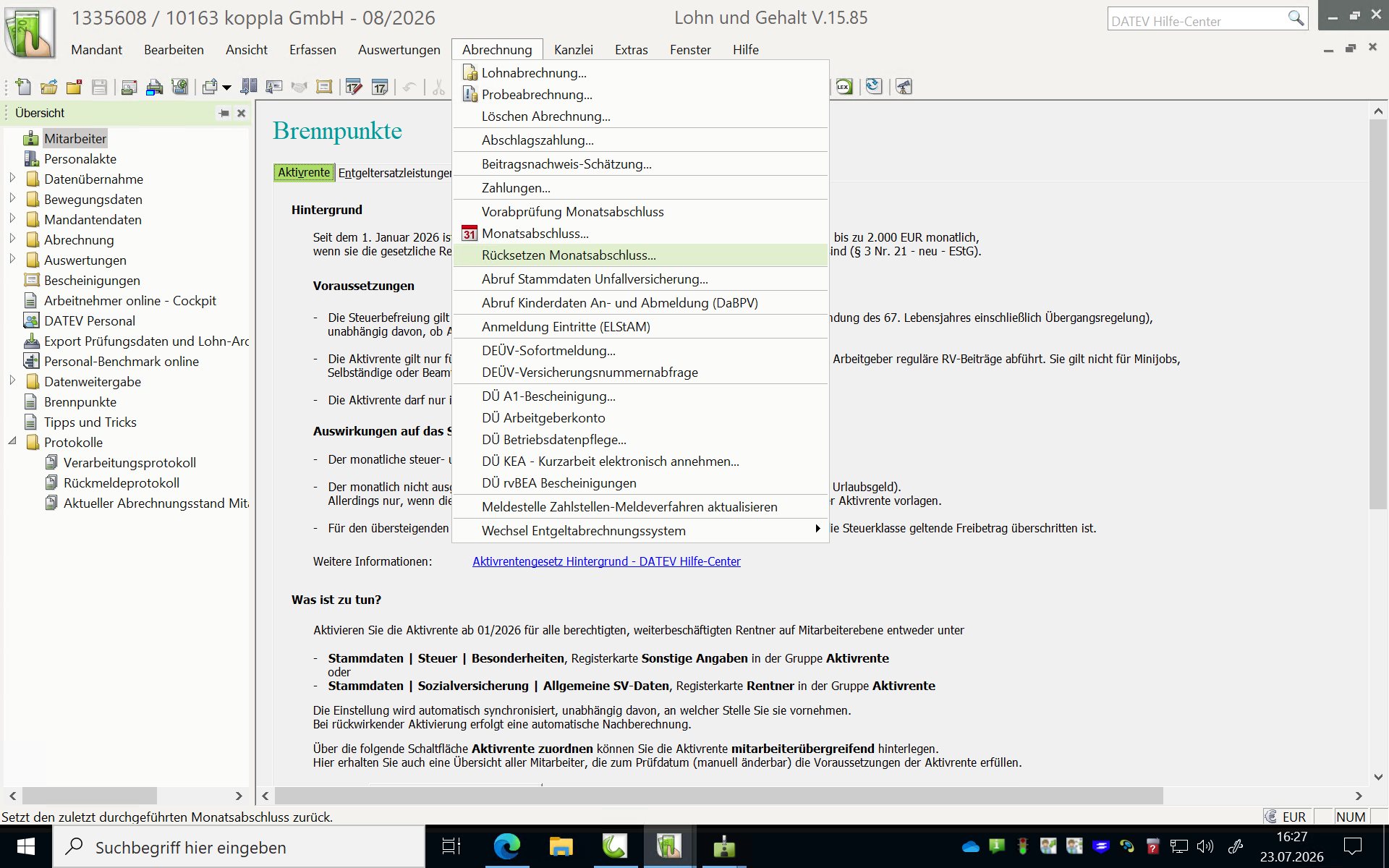The height and width of the screenshot is (868, 1389).
Task: Pin the Übersicht panel
Action: [224, 114]
